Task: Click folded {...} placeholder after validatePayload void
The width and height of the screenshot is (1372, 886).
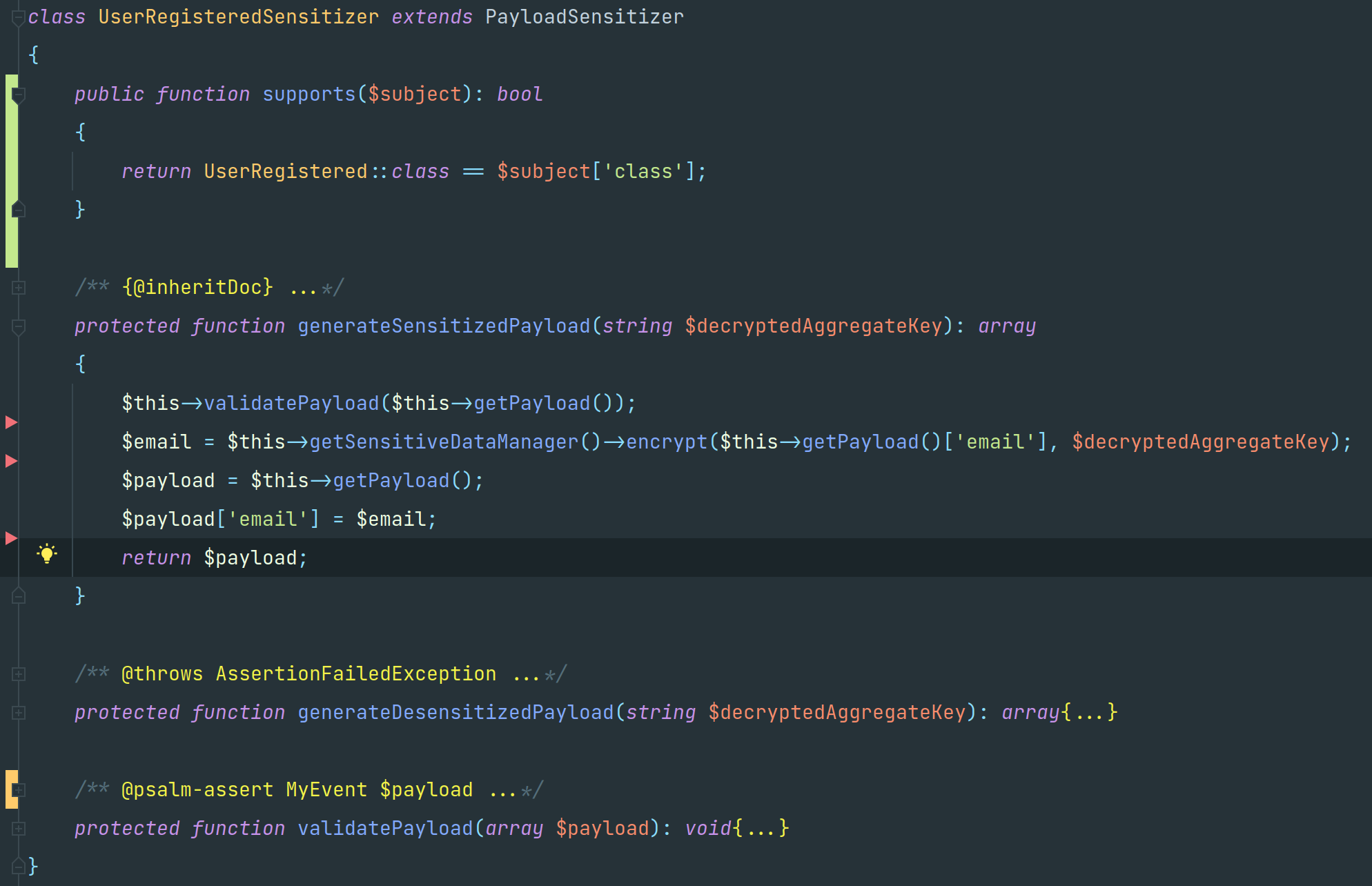Action: point(761,828)
